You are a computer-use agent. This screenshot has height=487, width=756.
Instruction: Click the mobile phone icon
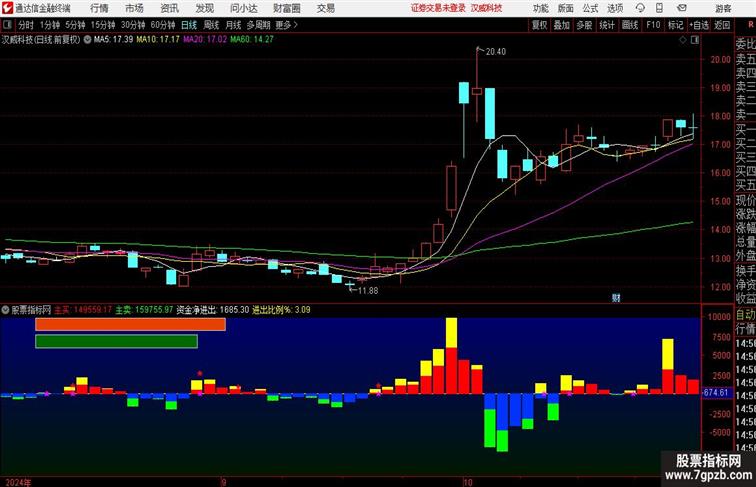659,8
